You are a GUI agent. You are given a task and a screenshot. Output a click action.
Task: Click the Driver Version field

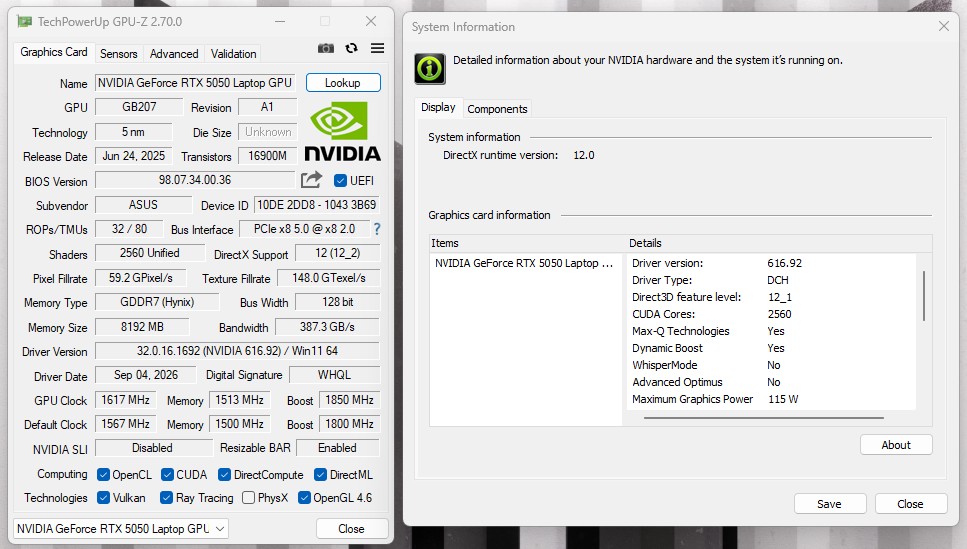point(237,351)
